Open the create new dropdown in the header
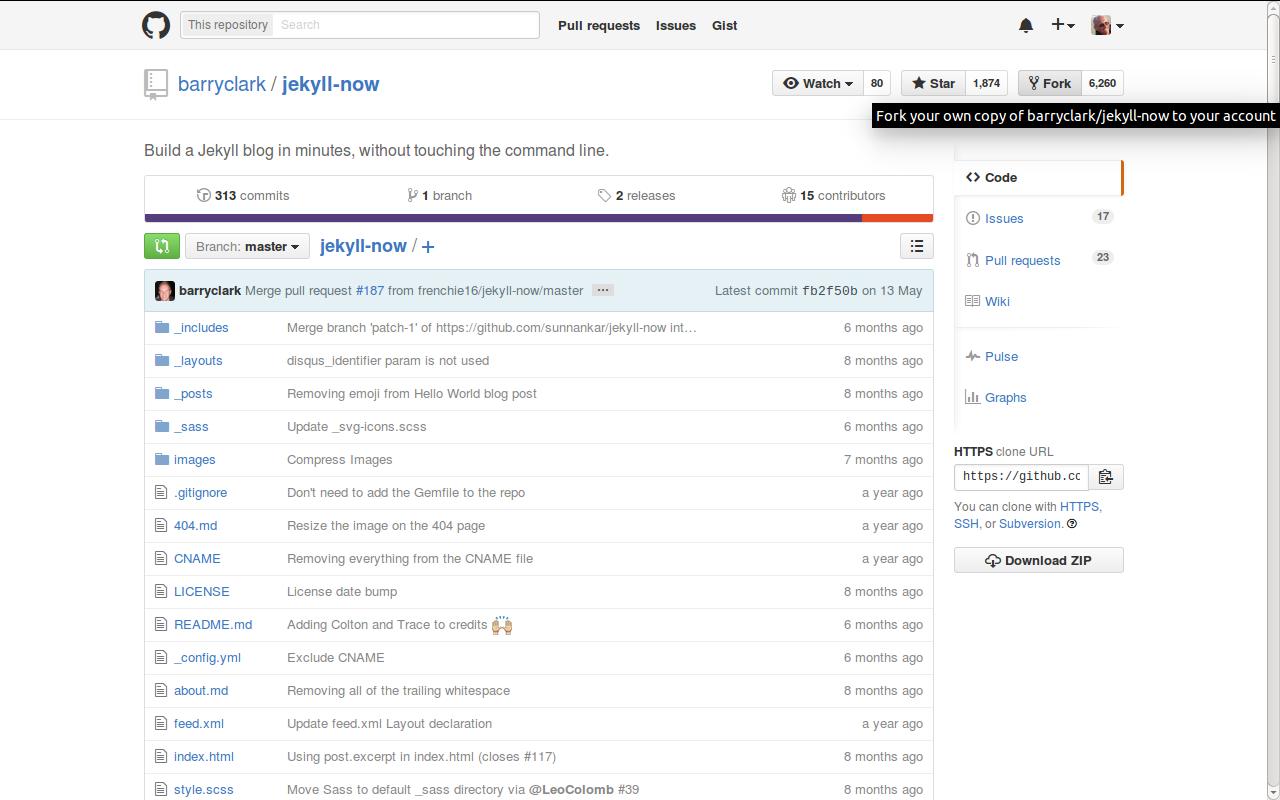The height and width of the screenshot is (800, 1280). 1062,25
